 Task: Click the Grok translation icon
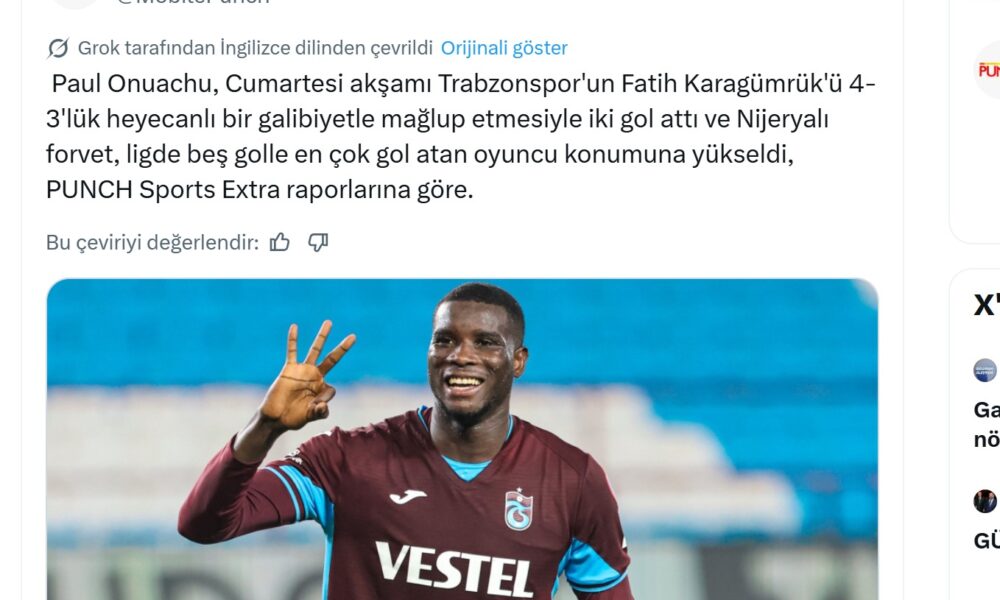pyautogui.click(x=58, y=48)
